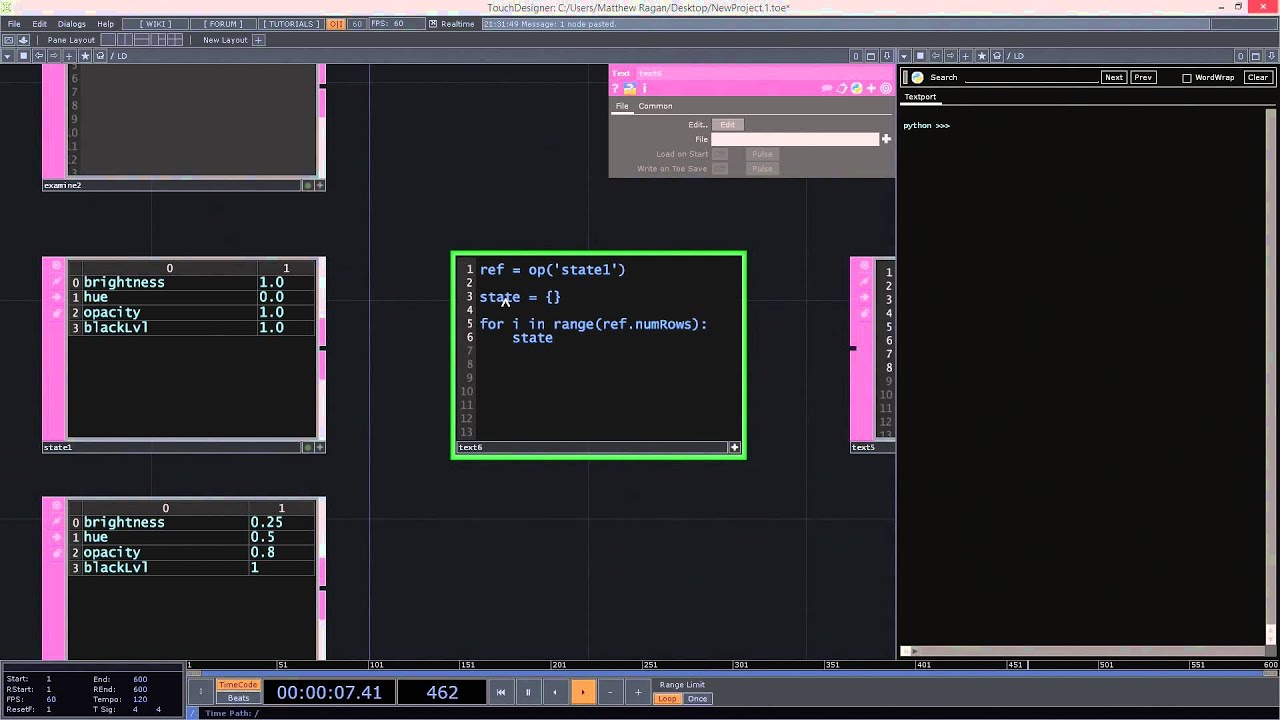
Task: Select the four-pane grid layout icon
Action: pos(175,40)
